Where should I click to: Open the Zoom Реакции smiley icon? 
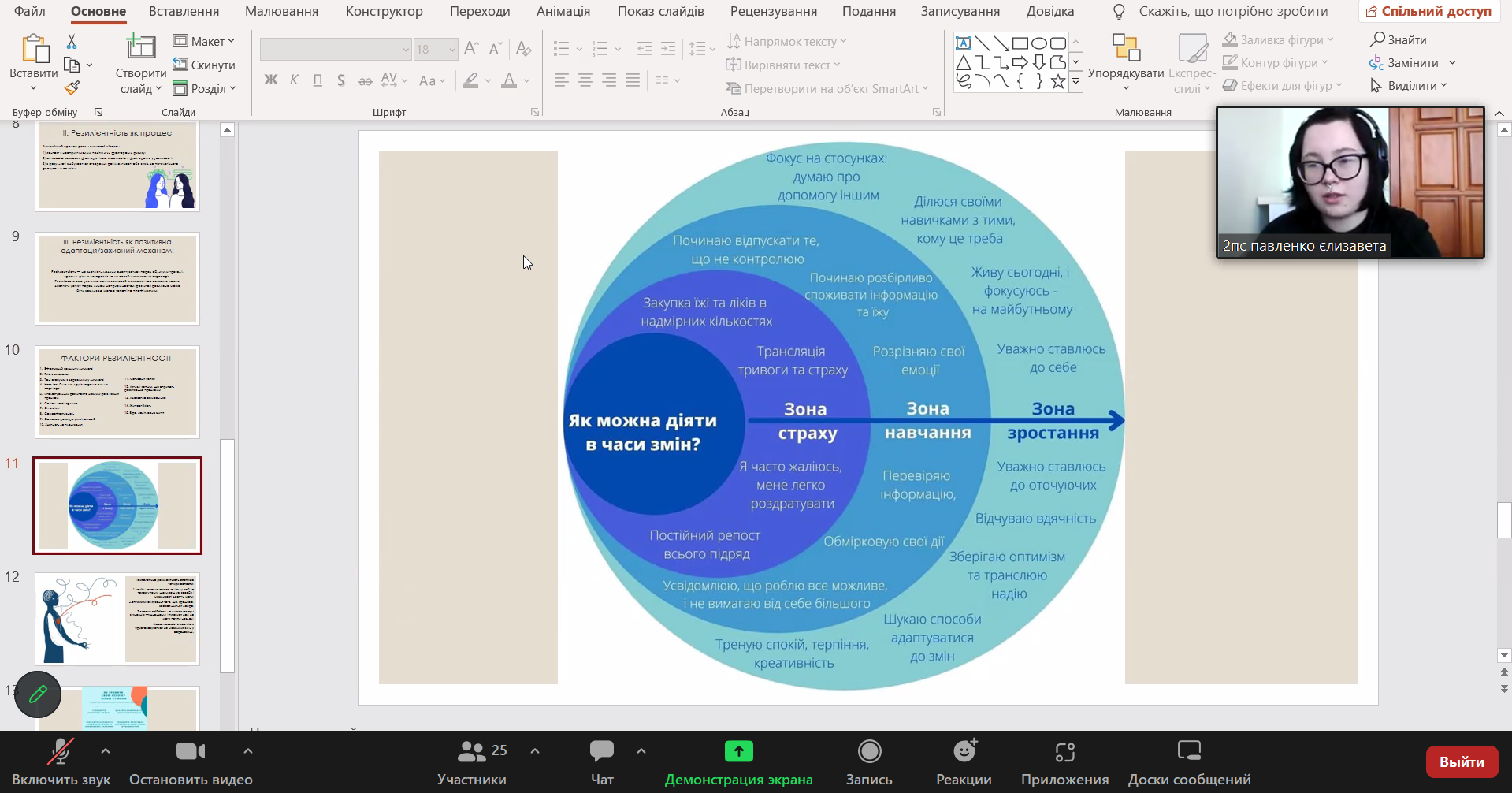click(x=964, y=751)
